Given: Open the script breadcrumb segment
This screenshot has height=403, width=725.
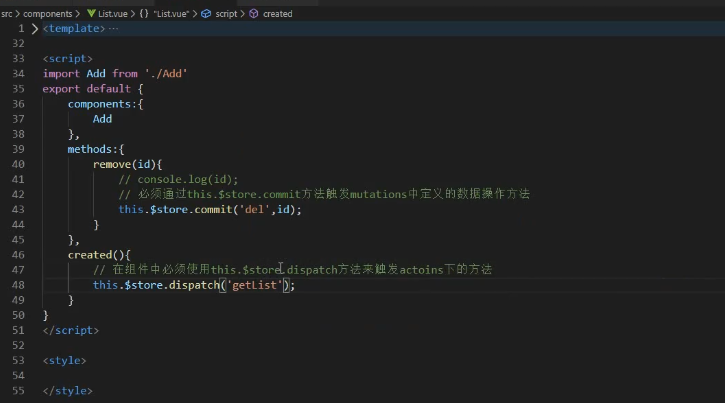Looking at the screenshot, I should pyautogui.click(x=226, y=14).
